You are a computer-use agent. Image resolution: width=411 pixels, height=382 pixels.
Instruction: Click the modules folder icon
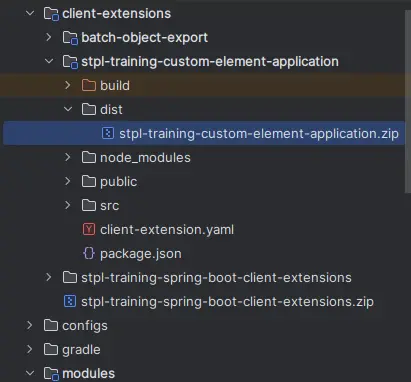pyautogui.click(x=51, y=373)
